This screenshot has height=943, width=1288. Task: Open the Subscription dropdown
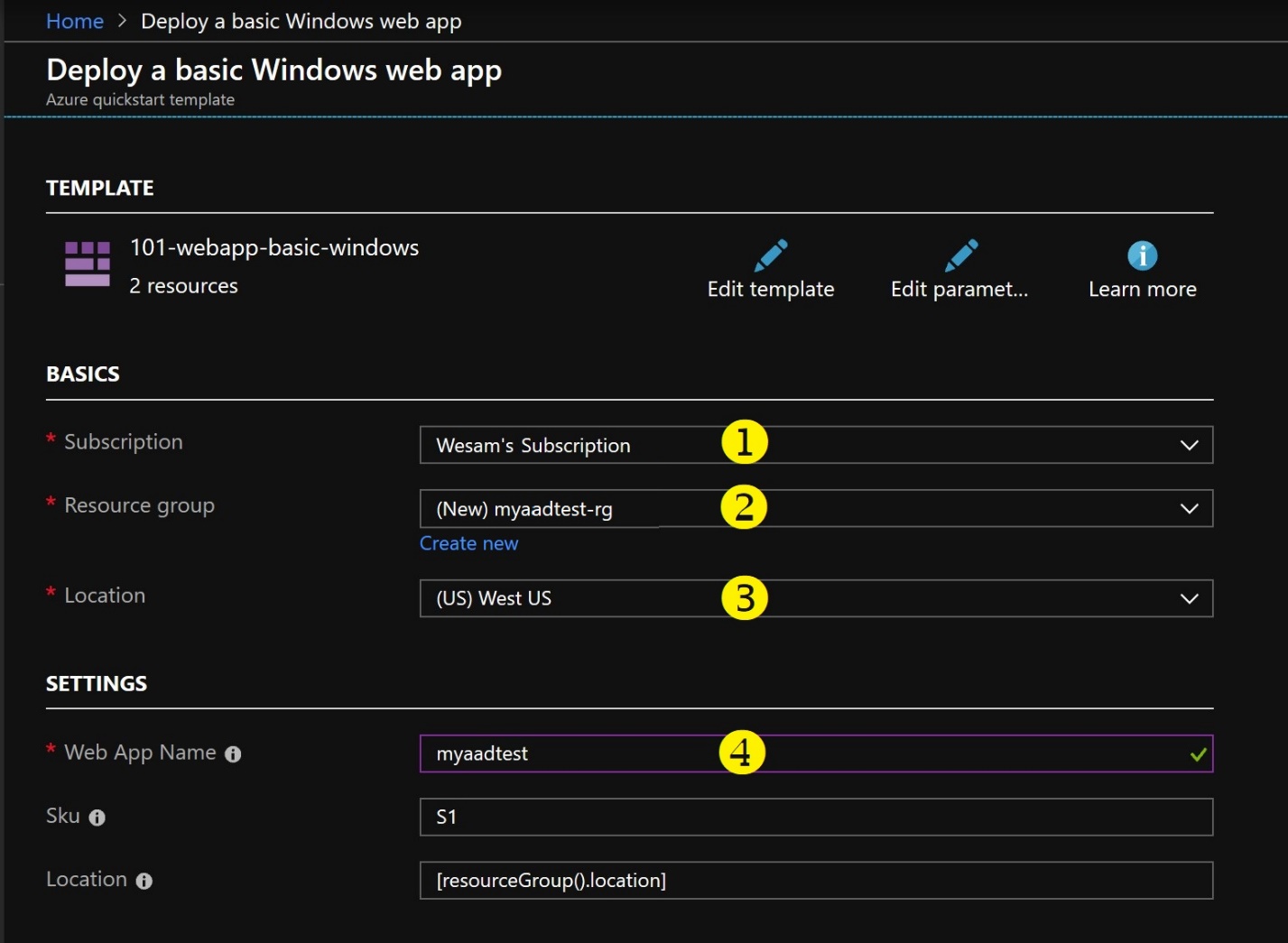(x=816, y=445)
